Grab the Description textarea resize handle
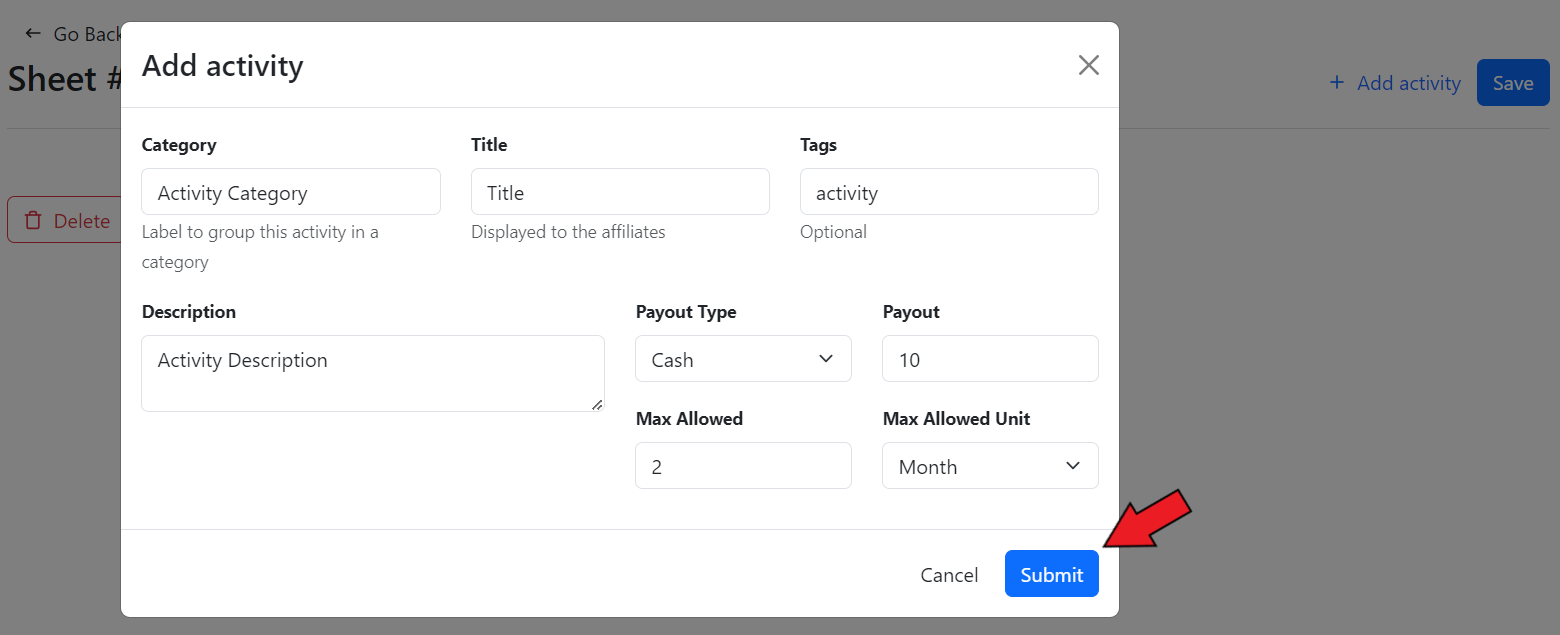 [x=597, y=404]
